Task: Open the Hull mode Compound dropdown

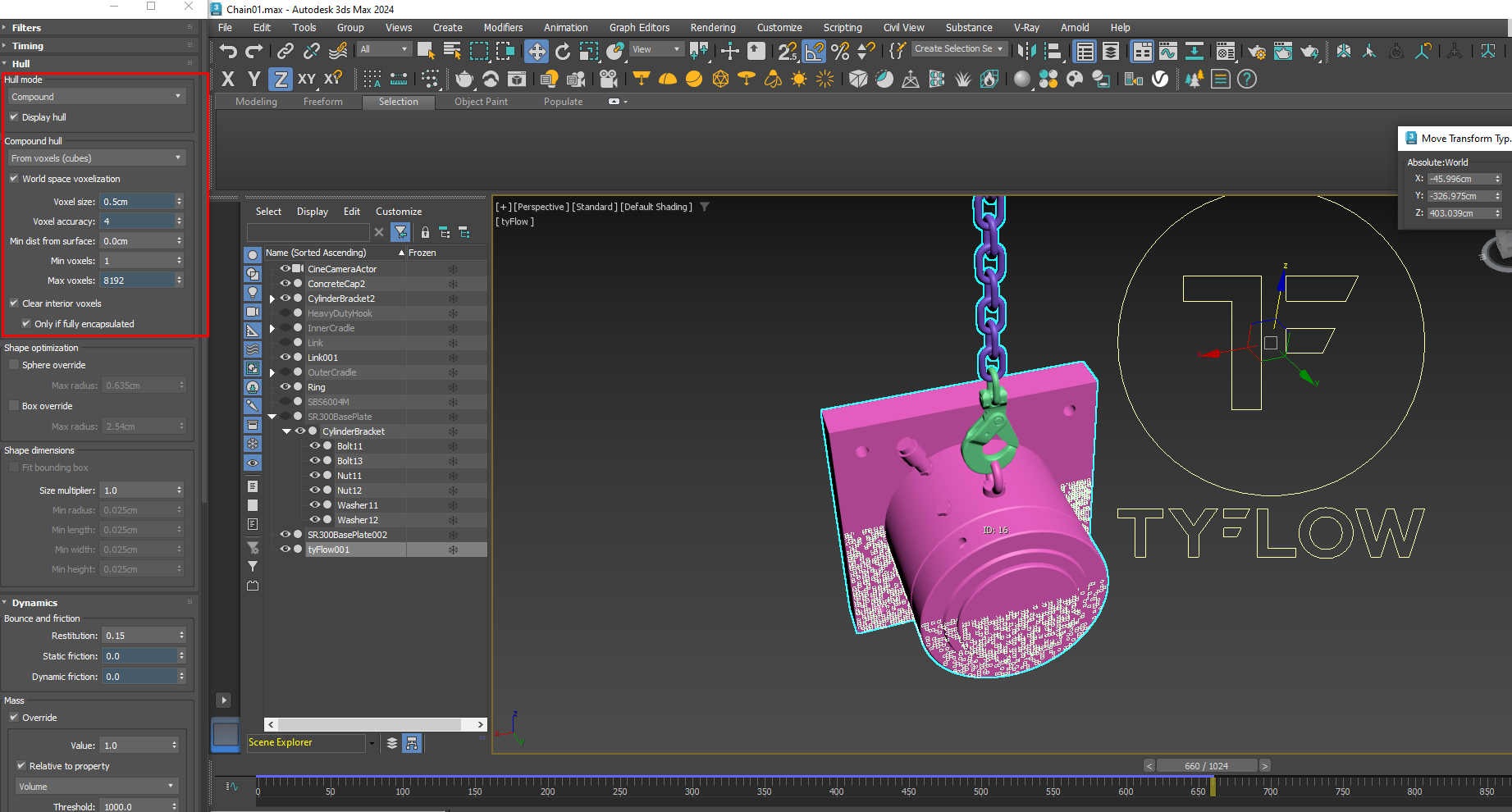Action: [97, 97]
